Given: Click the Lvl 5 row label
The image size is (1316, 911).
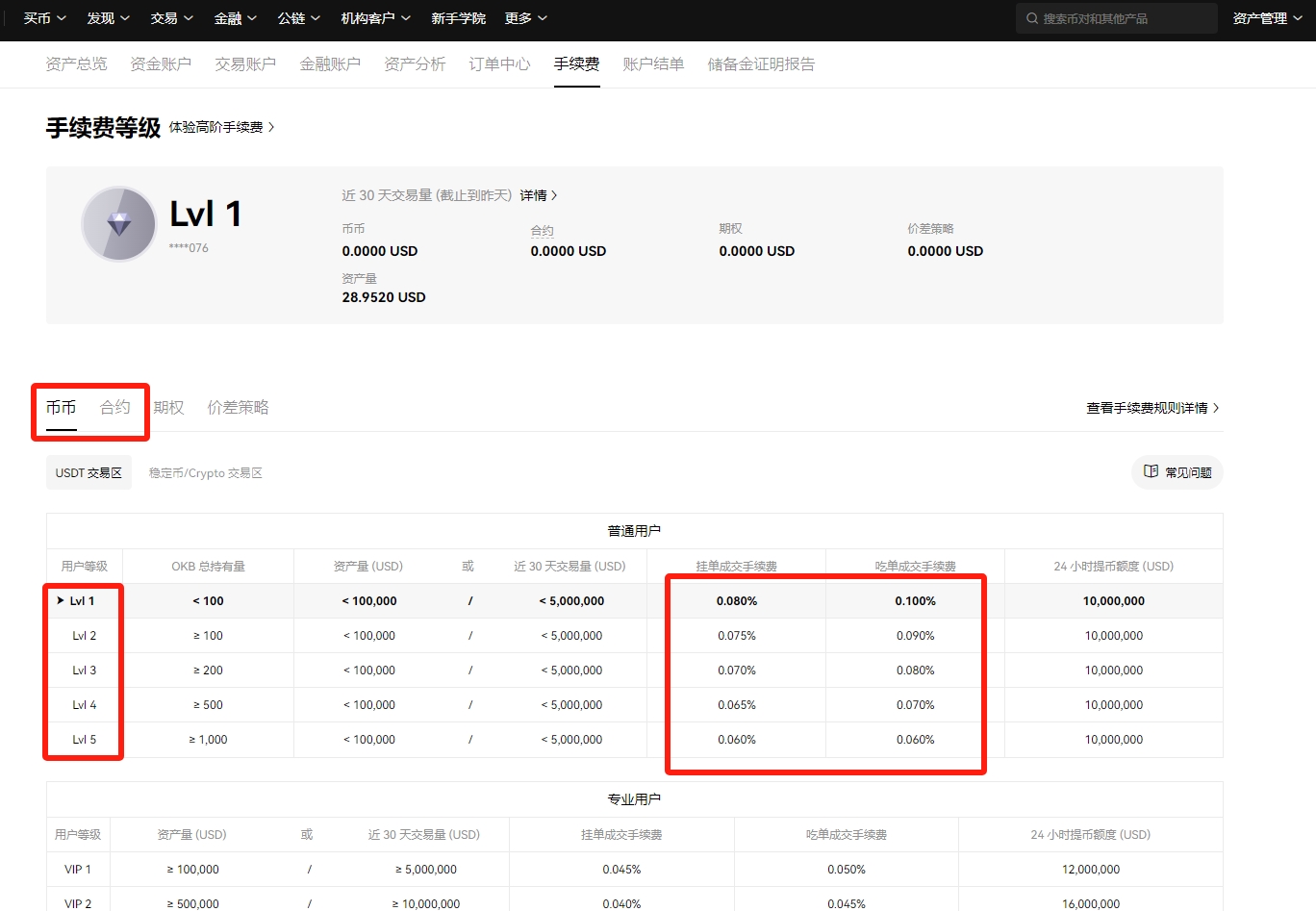Looking at the screenshot, I should [x=85, y=740].
